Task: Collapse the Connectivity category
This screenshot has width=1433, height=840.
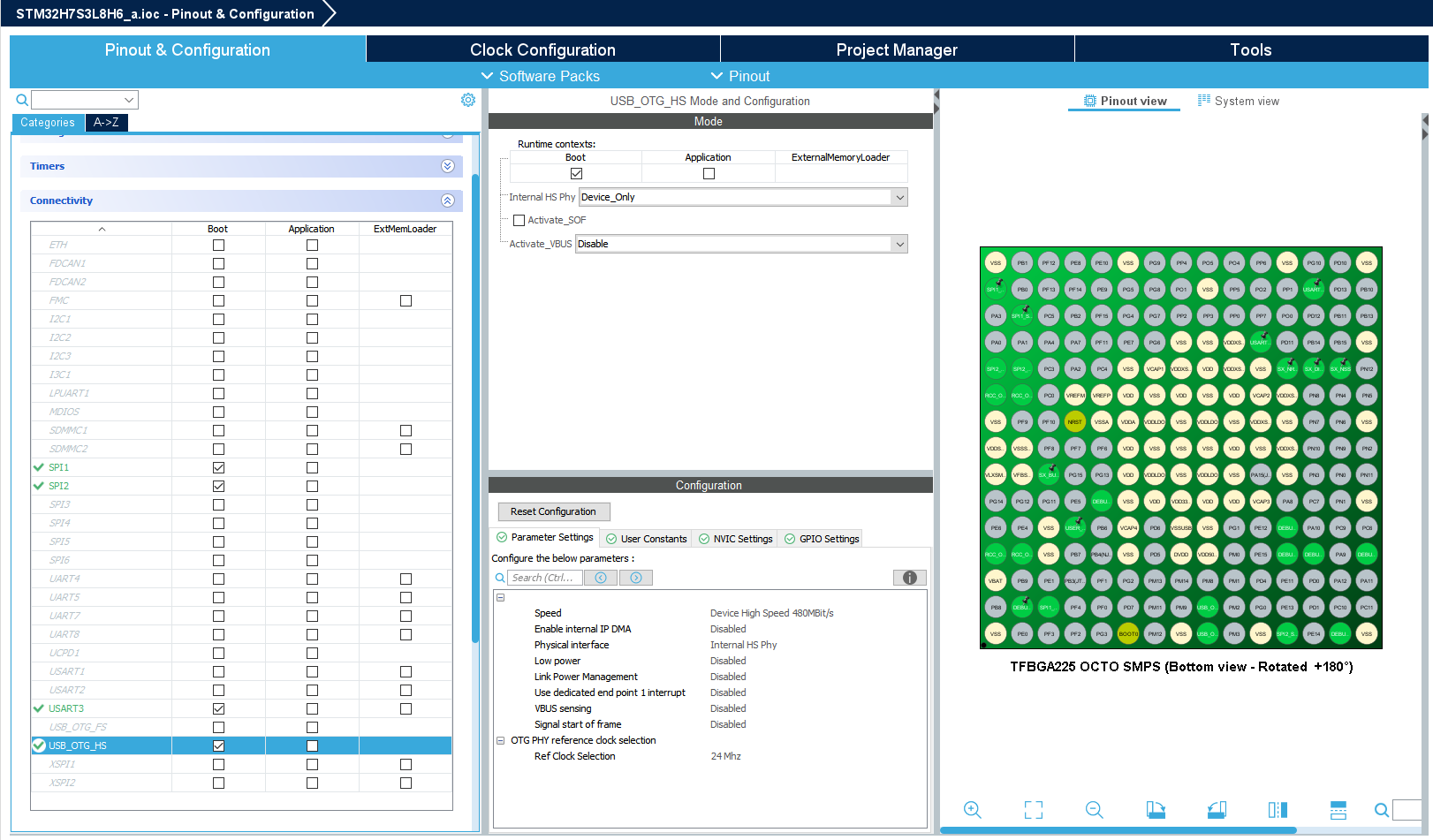Action: [450, 201]
